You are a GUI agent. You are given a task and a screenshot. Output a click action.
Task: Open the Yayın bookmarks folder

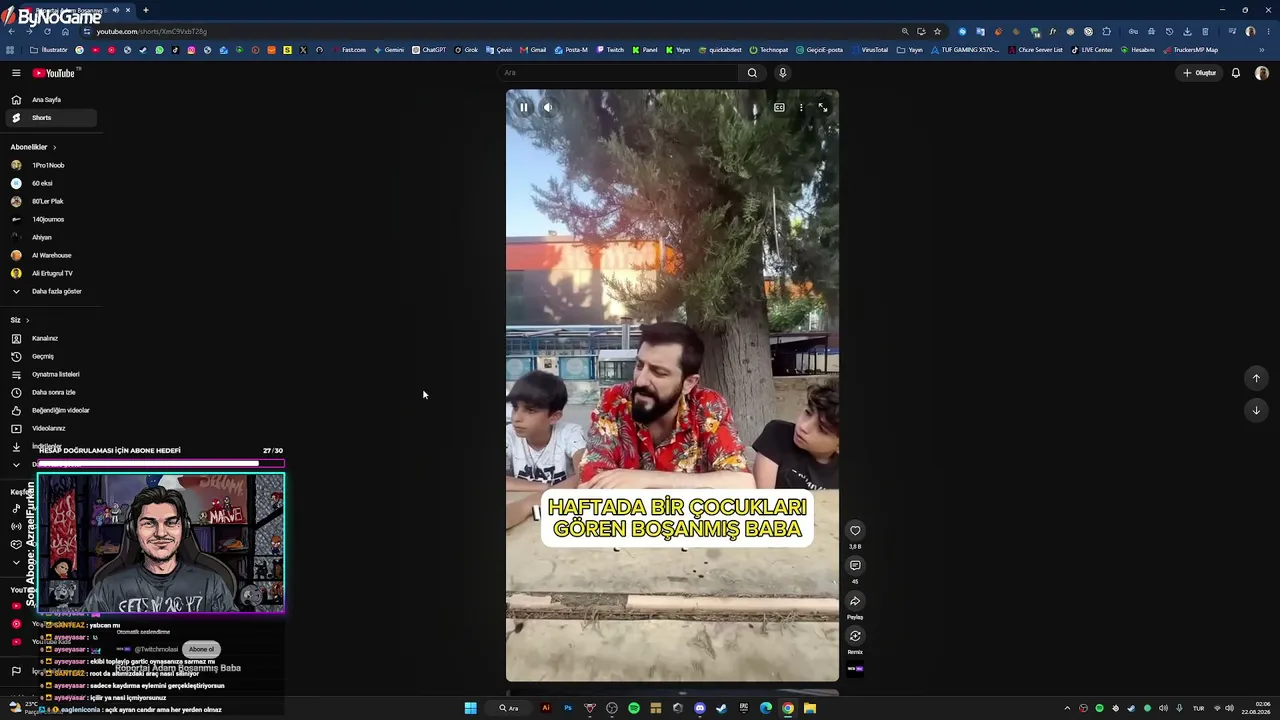coord(909,50)
